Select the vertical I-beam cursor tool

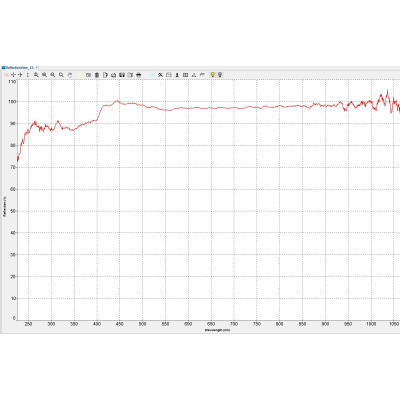pos(28,75)
